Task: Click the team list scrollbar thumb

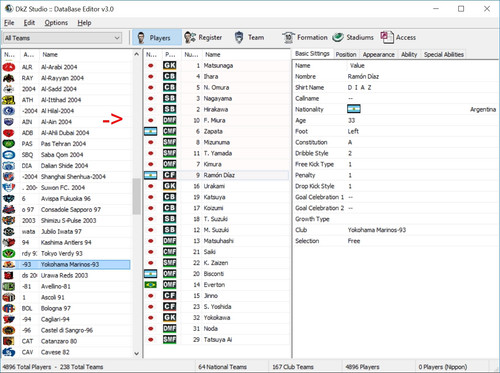Action: 136,196
